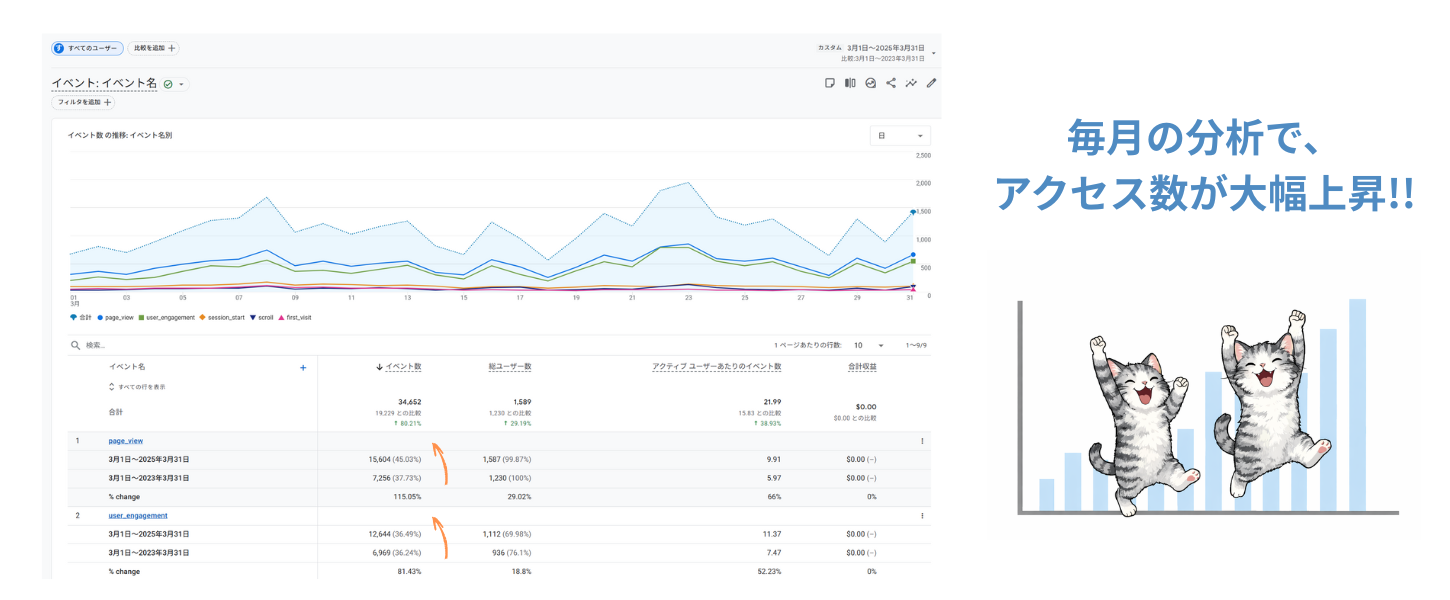Open the three-dot menu for user_engagement row
1450x600 pixels.
coord(922,516)
